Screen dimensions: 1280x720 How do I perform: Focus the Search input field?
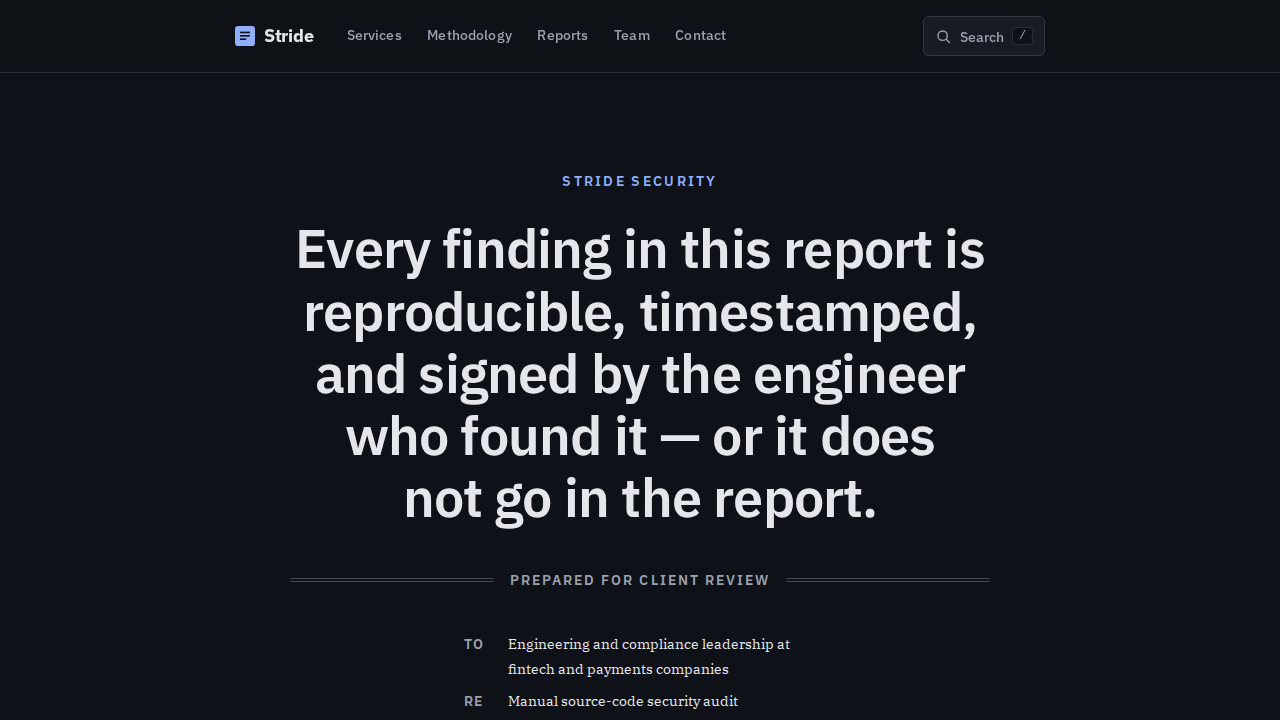pos(984,36)
